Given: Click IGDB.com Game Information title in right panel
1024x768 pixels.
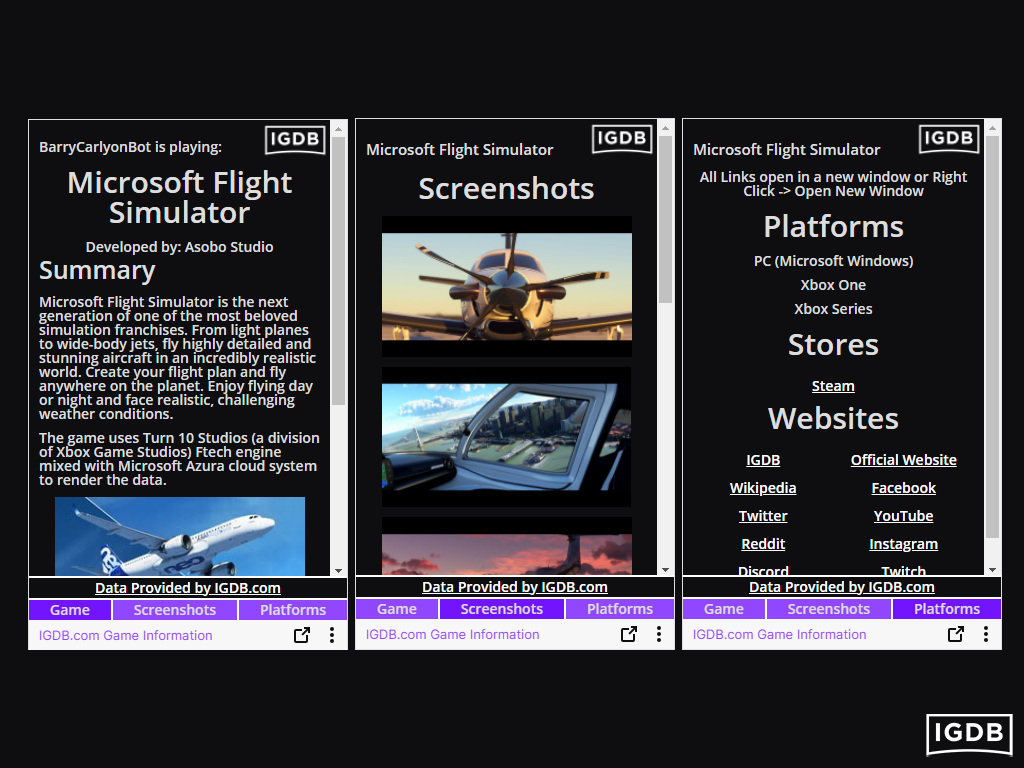Looking at the screenshot, I should pyautogui.click(x=780, y=634).
